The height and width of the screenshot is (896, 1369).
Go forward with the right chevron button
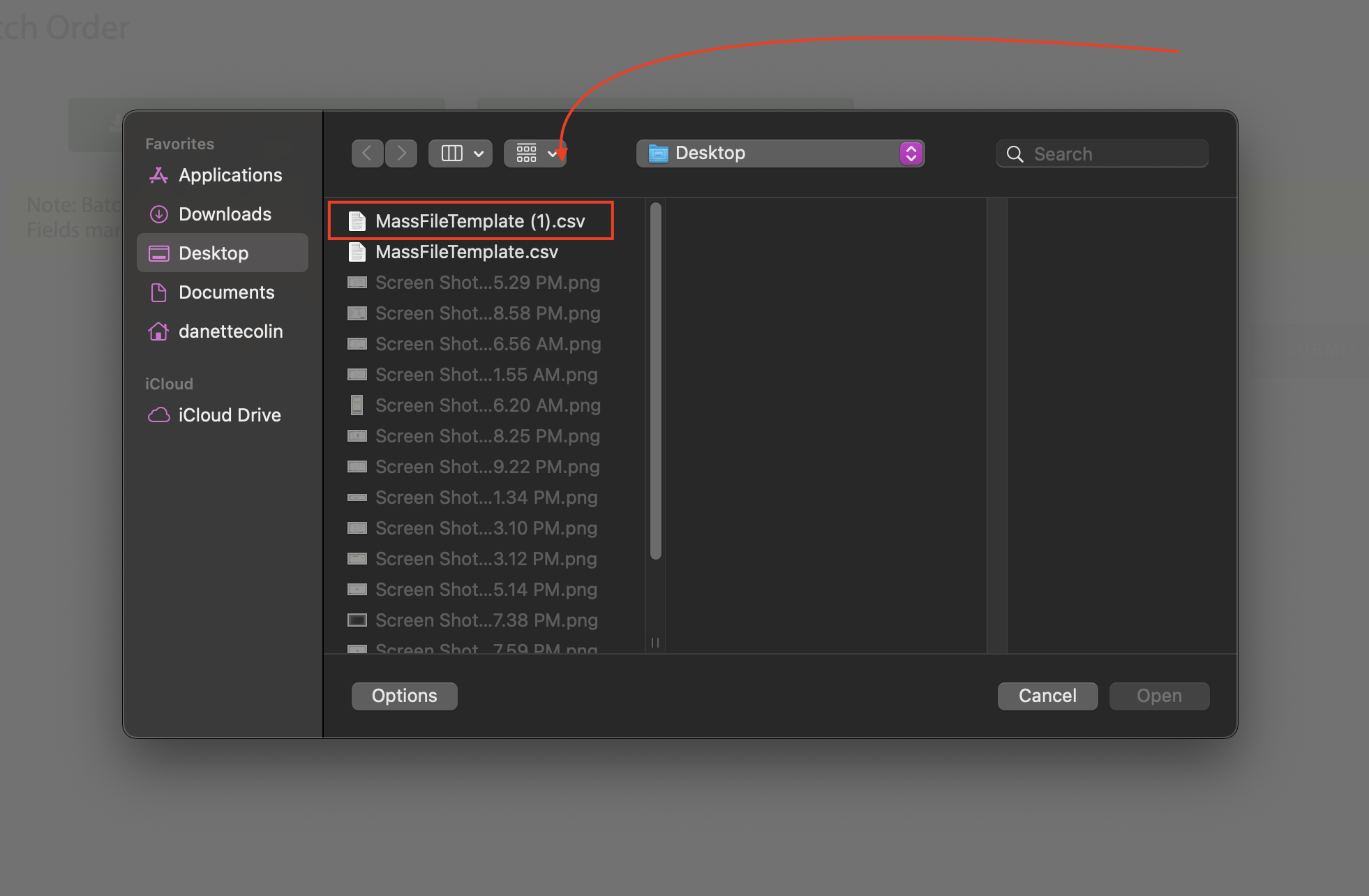point(401,154)
